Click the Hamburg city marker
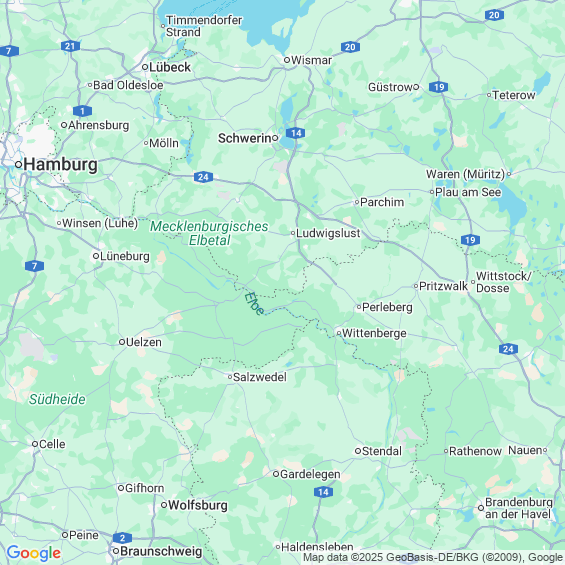The image size is (565, 565). coord(18,165)
